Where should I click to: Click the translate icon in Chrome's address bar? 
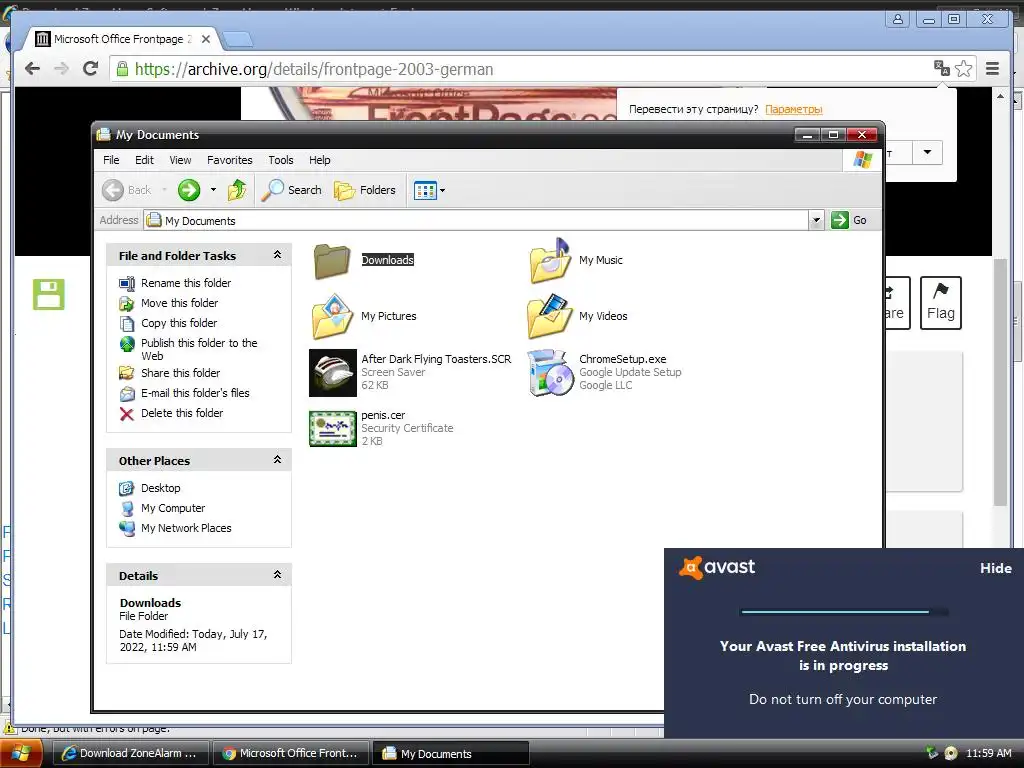pos(942,69)
